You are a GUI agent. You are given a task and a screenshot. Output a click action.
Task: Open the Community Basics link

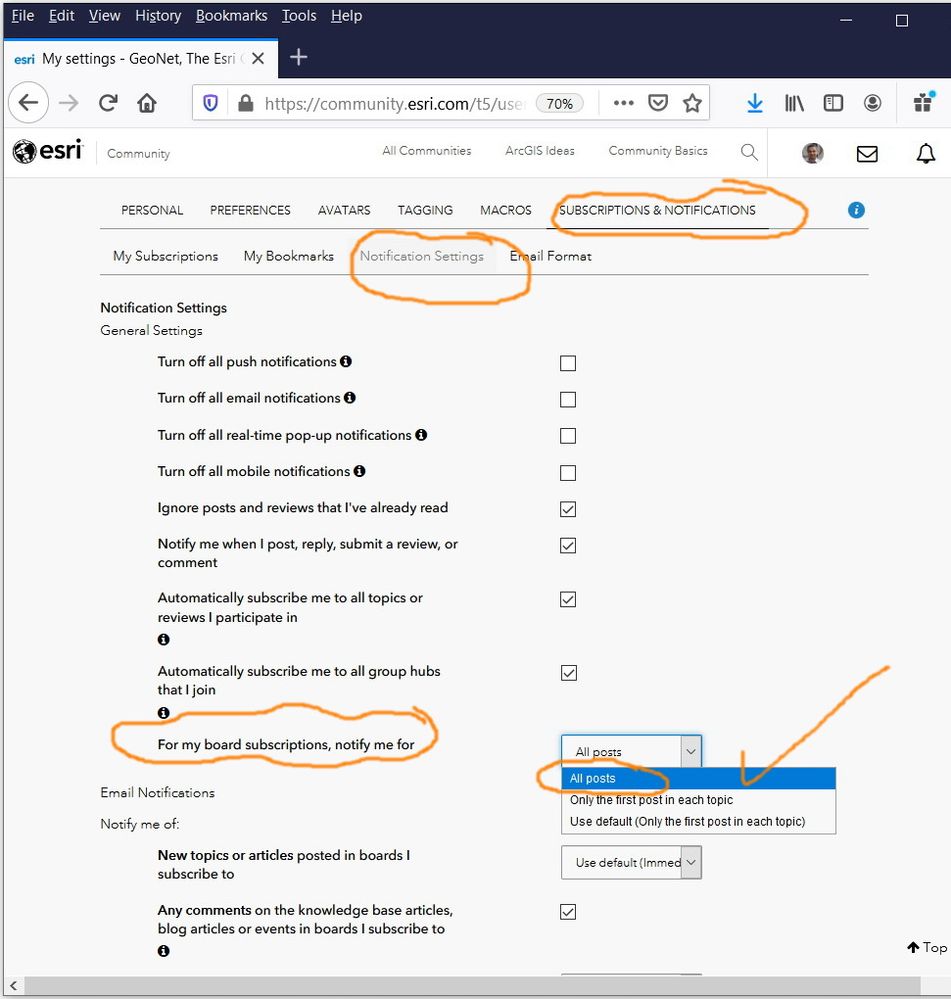click(658, 151)
